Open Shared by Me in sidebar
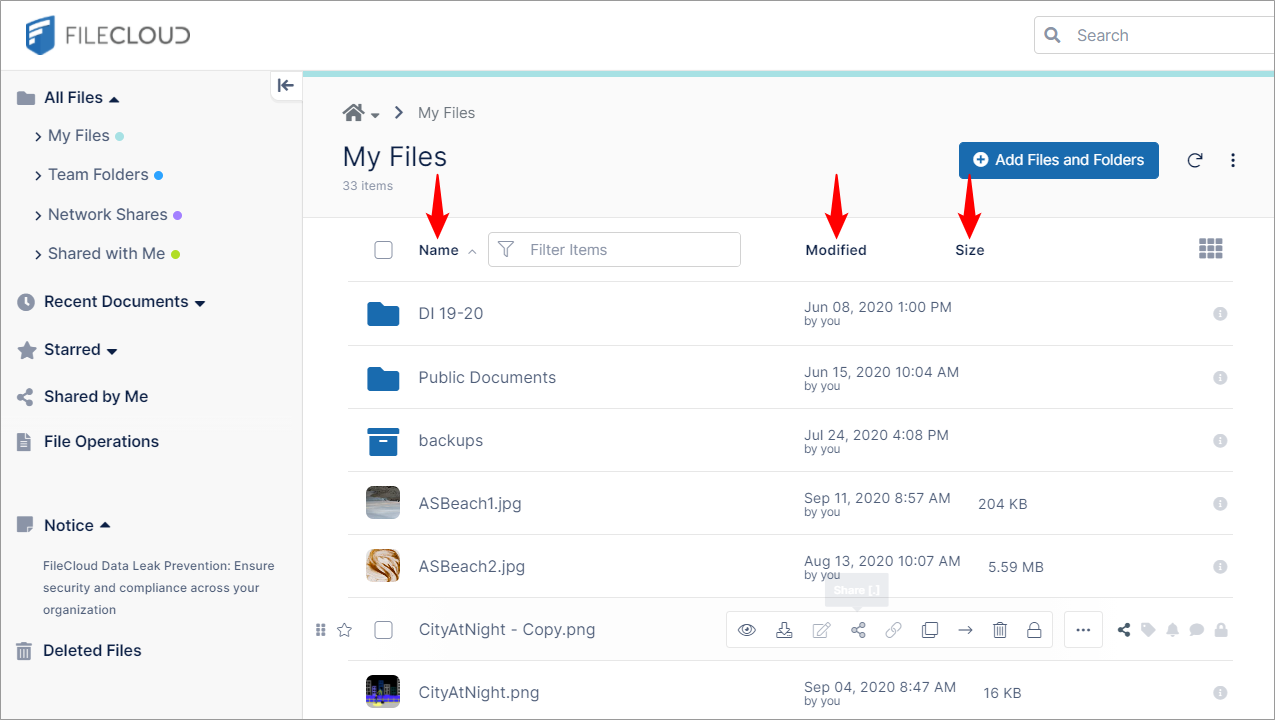The height and width of the screenshot is (720, 1275). 96,397
